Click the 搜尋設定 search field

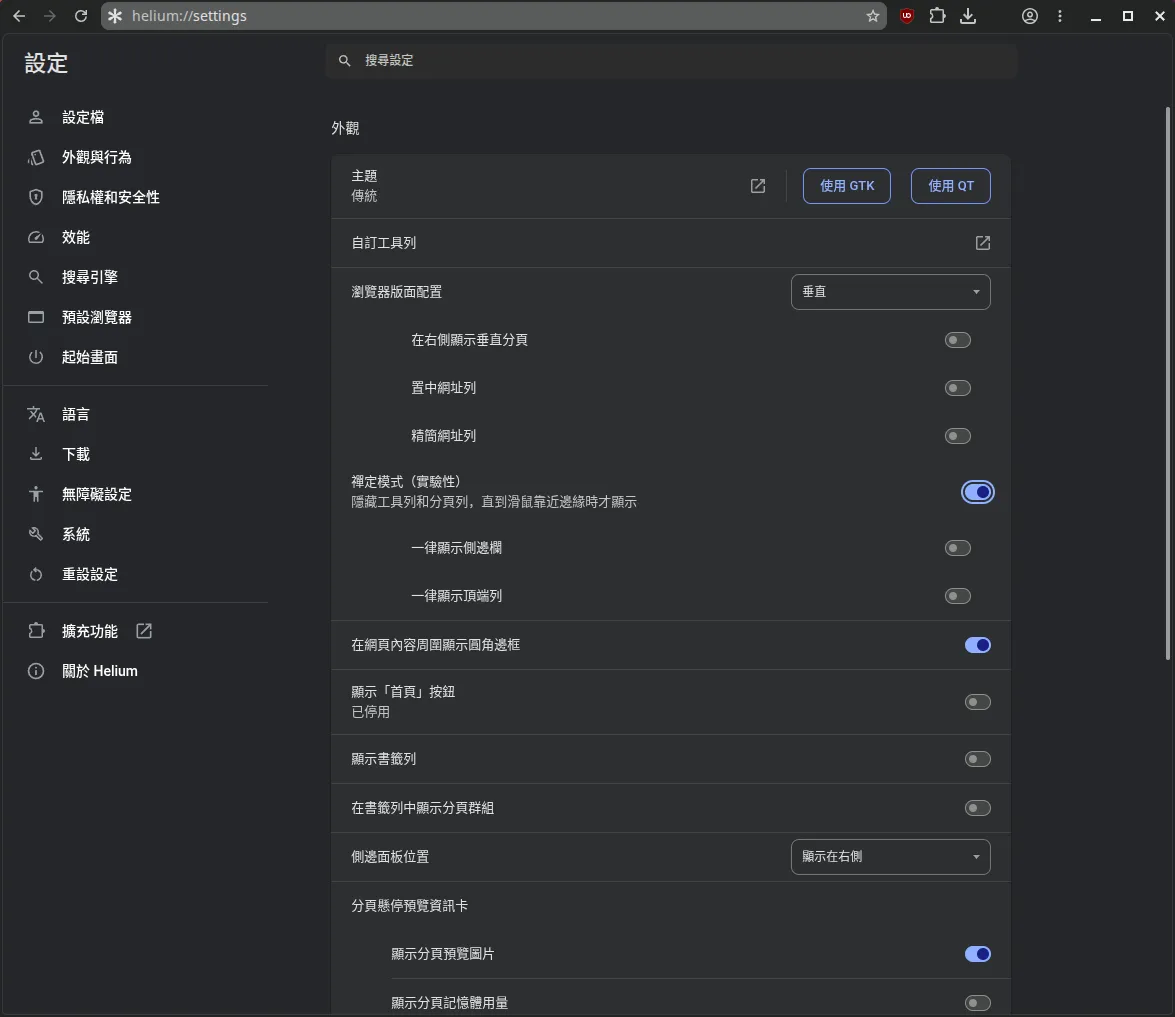[x=671, y=60]
